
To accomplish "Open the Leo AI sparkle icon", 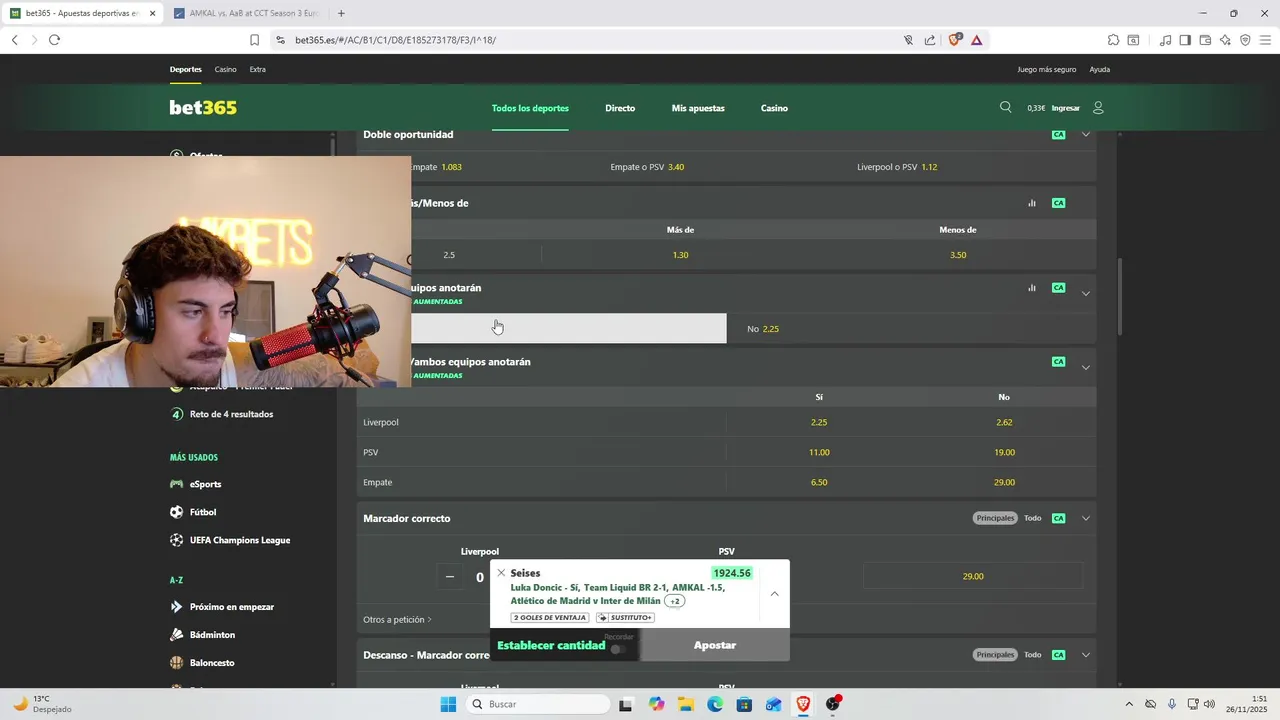I will (1225, 40).
